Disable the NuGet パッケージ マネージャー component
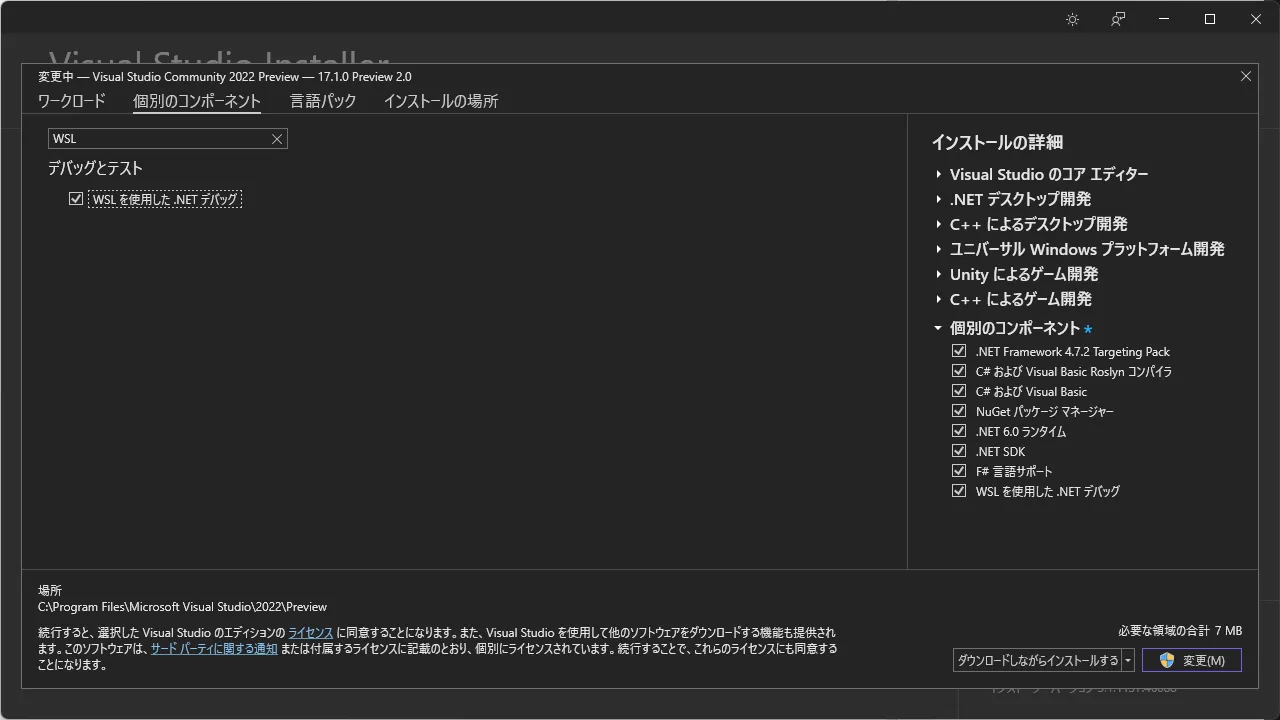 point(959,410)
